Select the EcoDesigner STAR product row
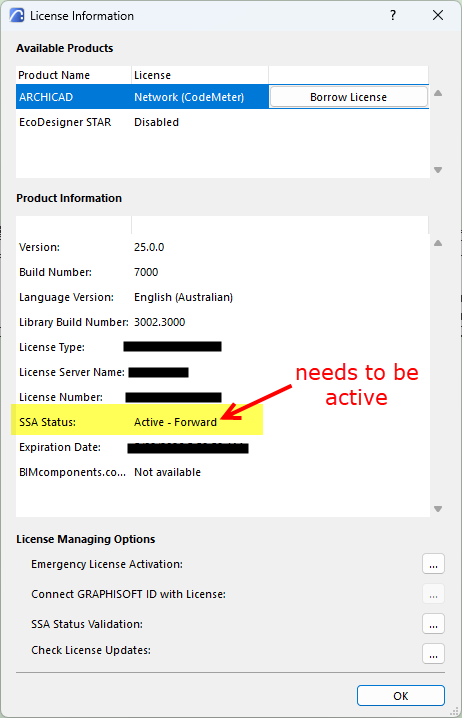 pos(222,122)
